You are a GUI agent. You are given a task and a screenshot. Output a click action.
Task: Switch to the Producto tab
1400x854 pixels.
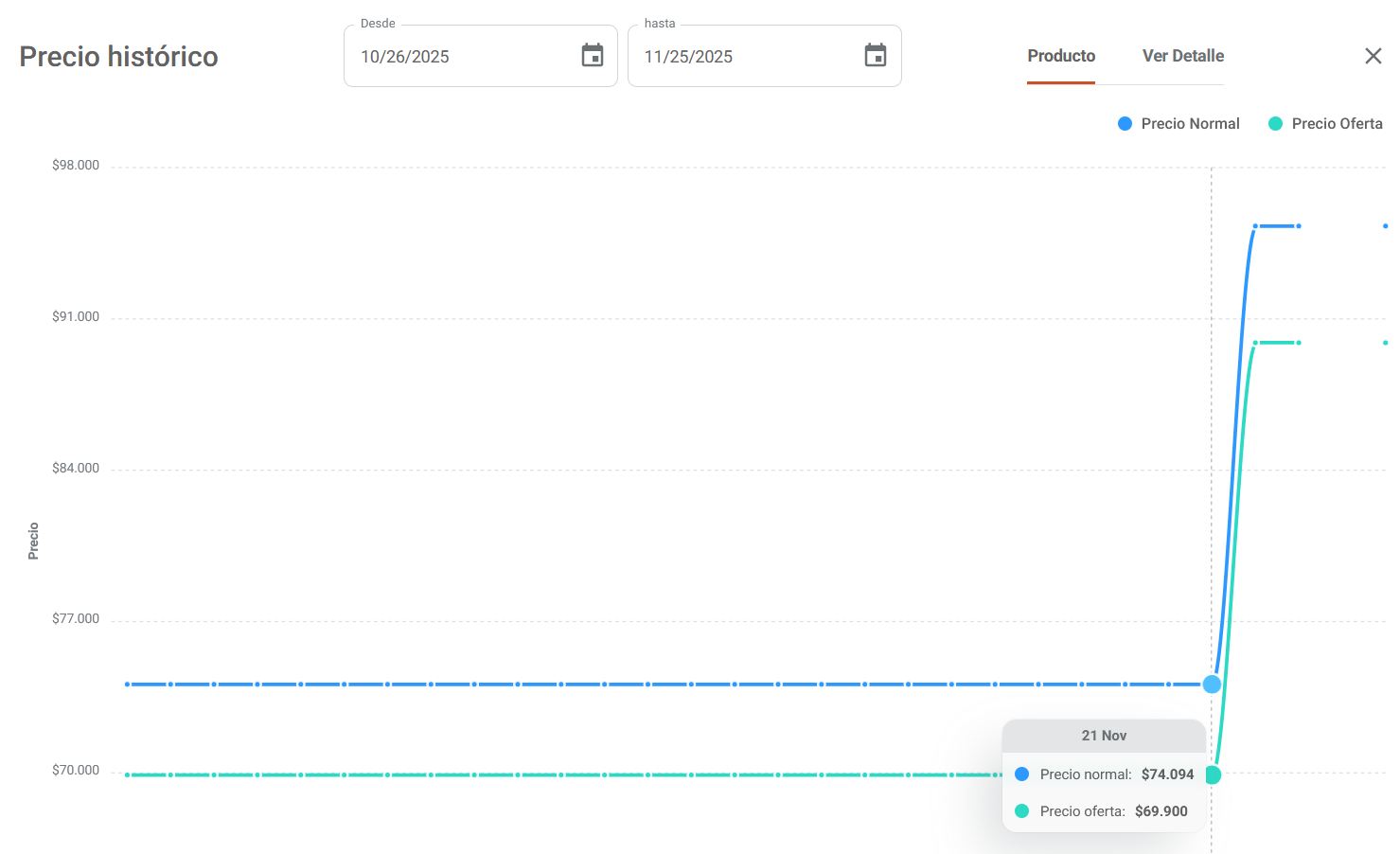pyautogui.click(x=1061, y=56)
